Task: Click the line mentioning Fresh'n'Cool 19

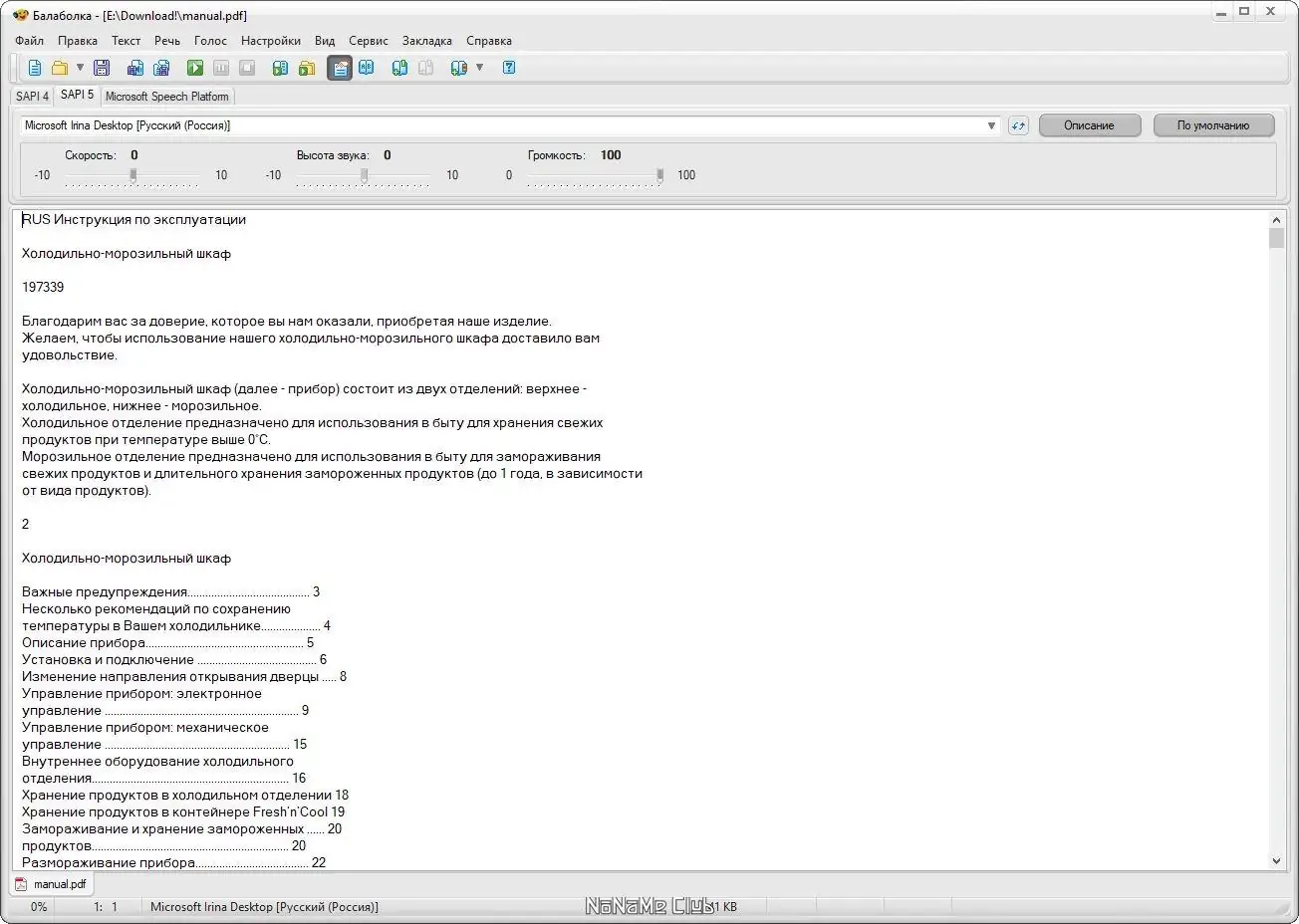Action: (x=183, y=812)
